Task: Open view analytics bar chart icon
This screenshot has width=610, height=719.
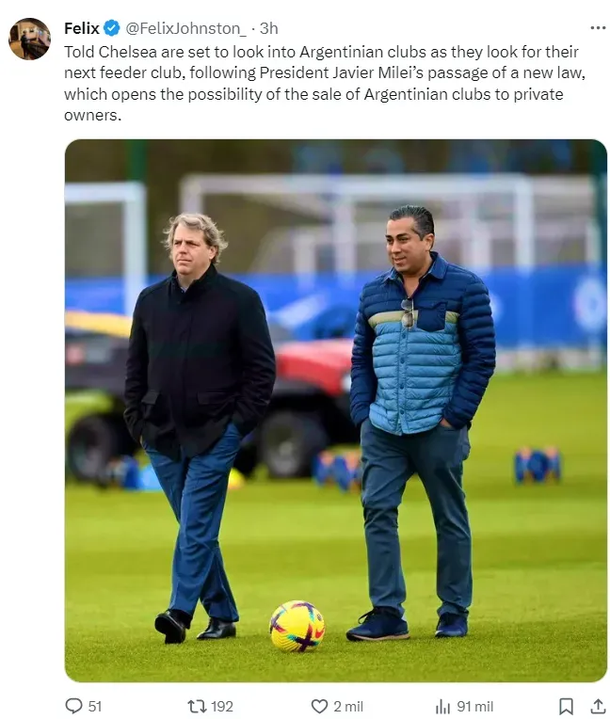Action: tap(443, 706)
